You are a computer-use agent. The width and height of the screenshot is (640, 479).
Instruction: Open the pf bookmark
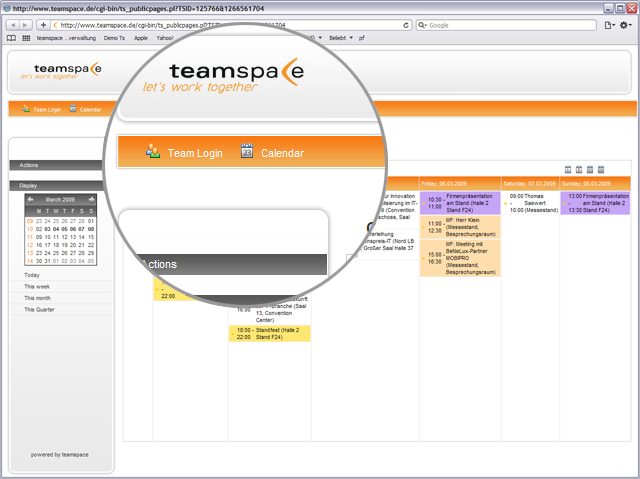click(362, 38)
